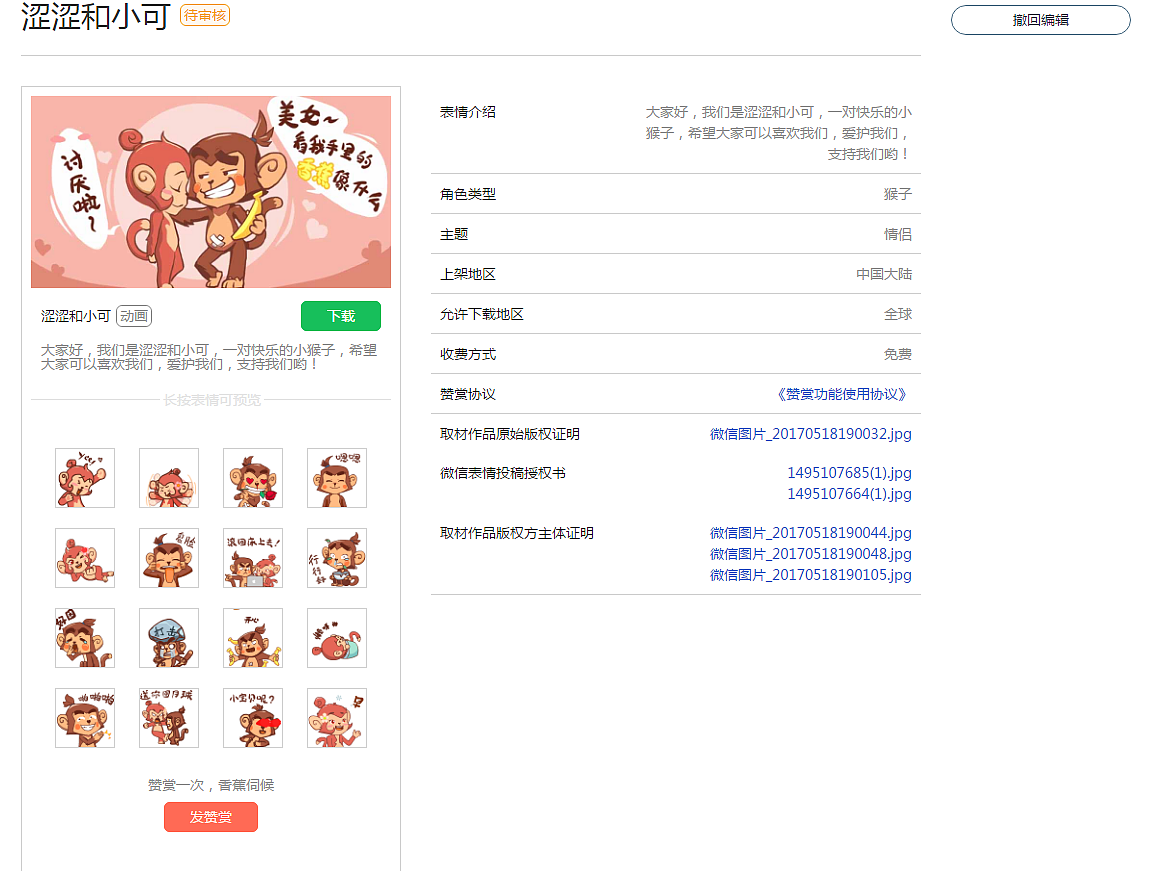Click the monkey couple banner image
Image resolution: width=1175 pixels, height=871 pixels.
[x=211, y=192]
